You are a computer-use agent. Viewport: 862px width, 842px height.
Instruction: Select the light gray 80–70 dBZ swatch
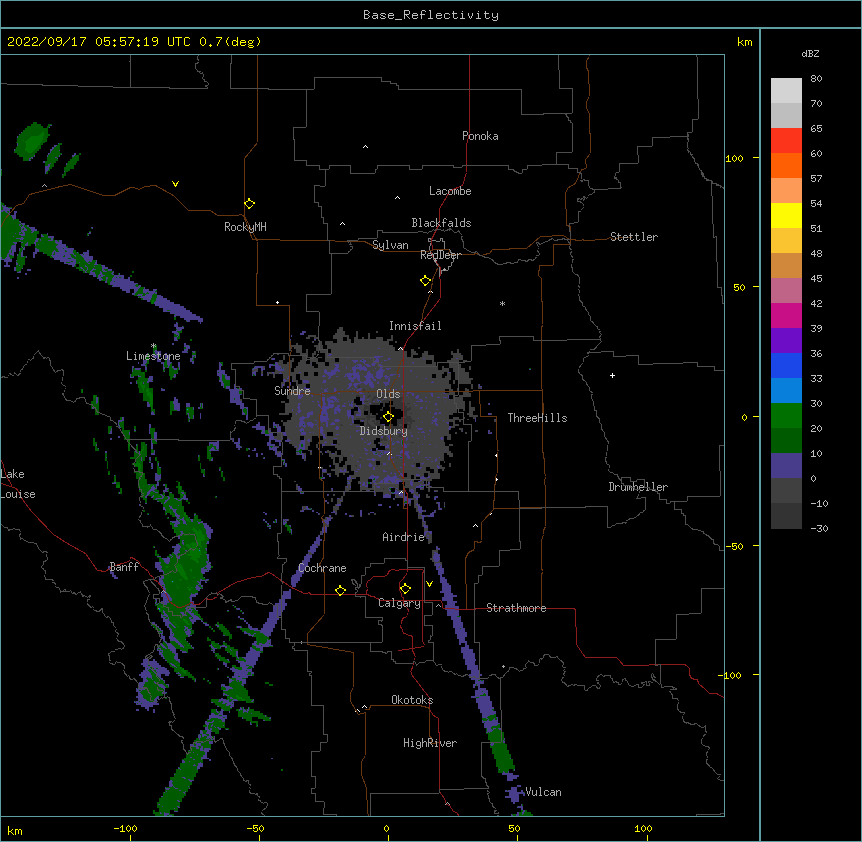pyautogui.click(x=786, y=91)
